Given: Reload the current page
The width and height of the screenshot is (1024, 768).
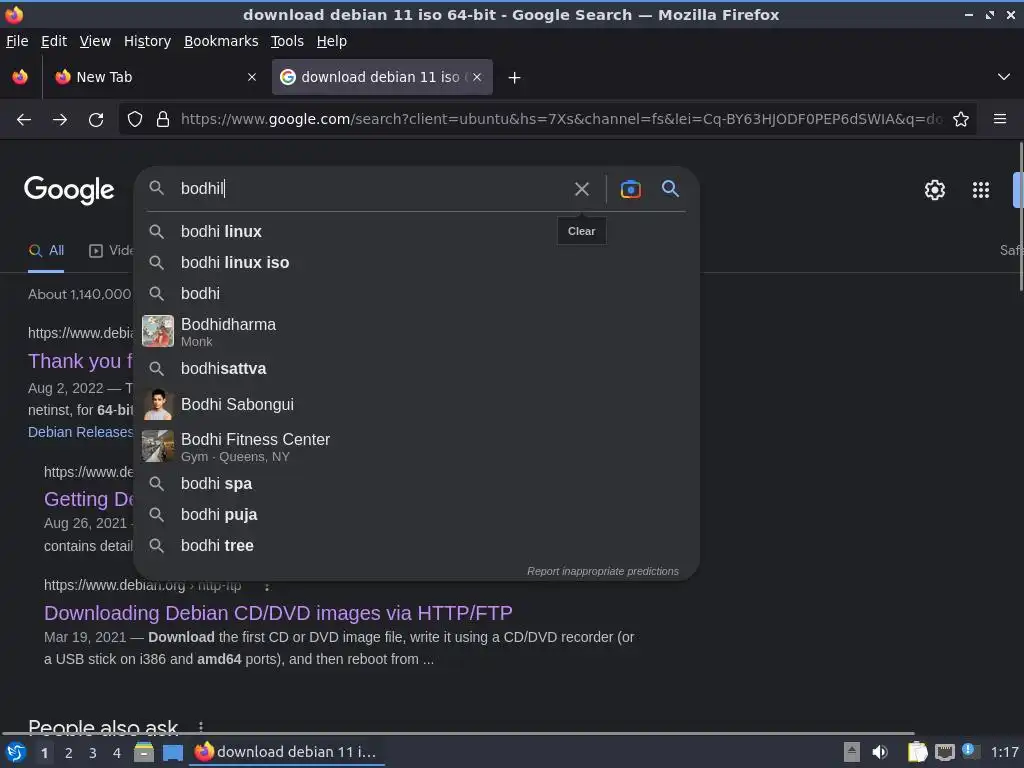Looking at the screenshot, I should point(96,120).
